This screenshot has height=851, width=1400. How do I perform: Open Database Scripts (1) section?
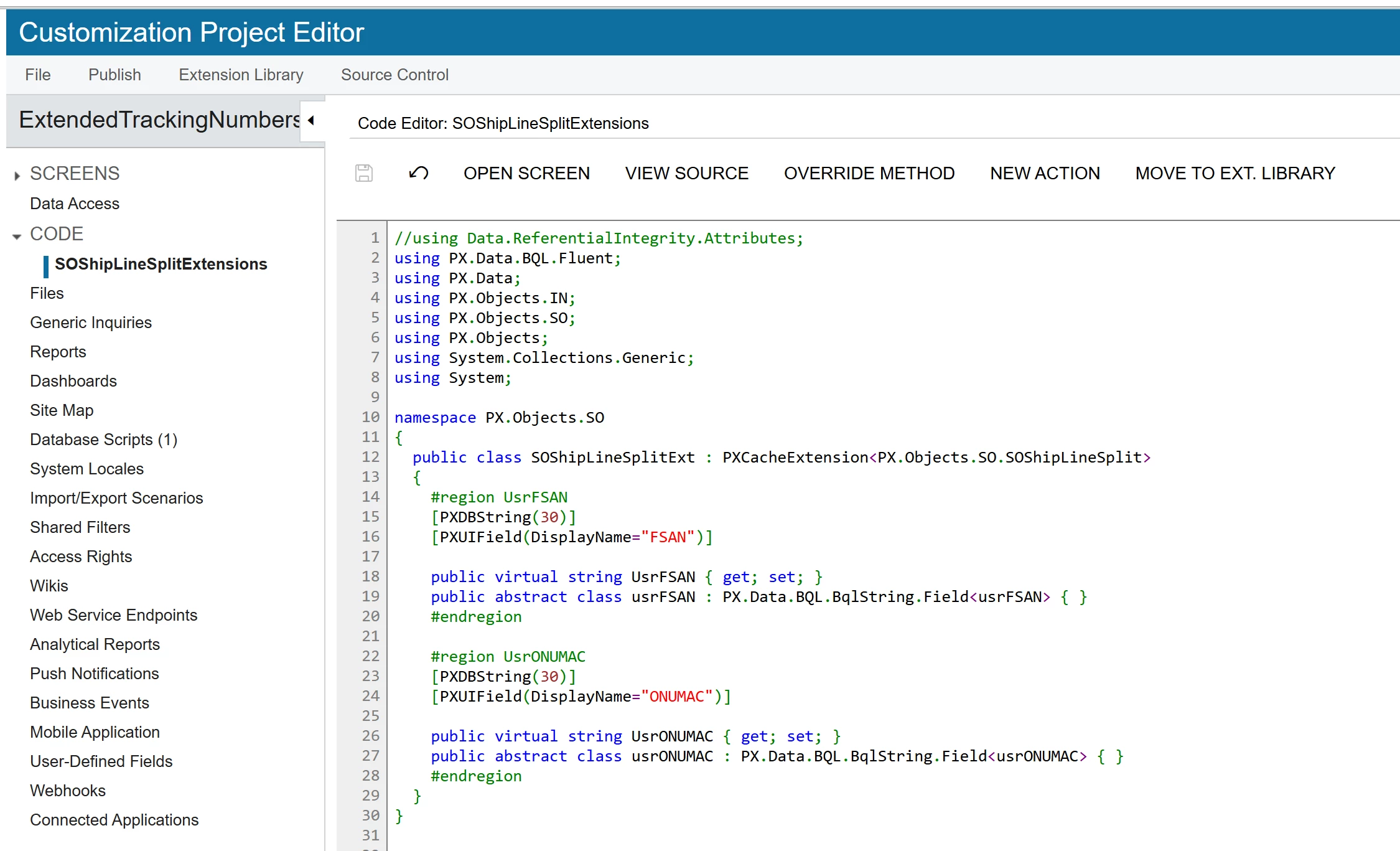tap(103, 440)
